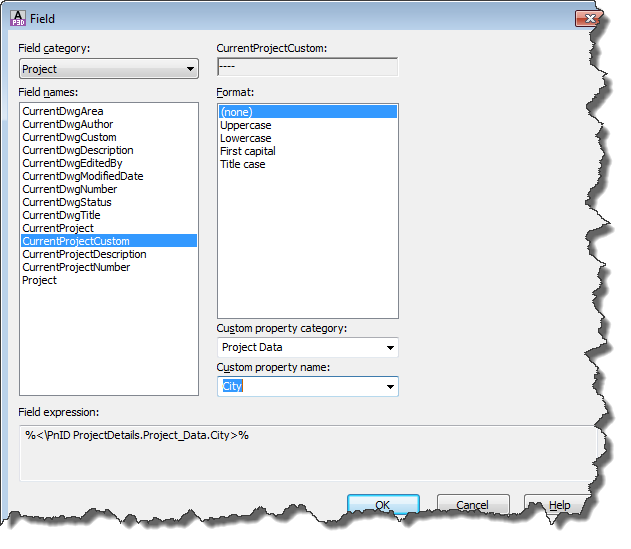Confirm with the OK button
The height and width of the screenshot is (549, 631).
tap(383, 504)
